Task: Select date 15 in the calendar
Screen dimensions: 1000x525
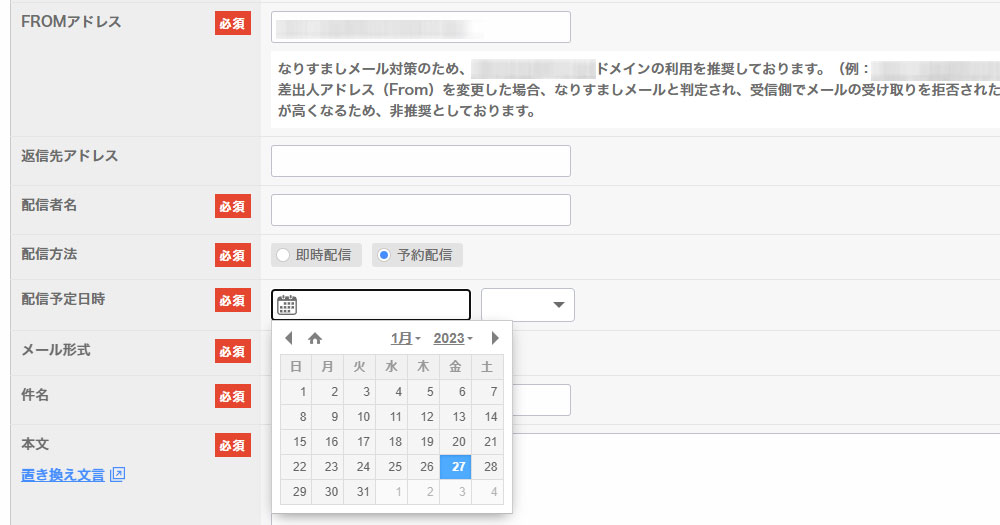Action: (x=297, y=442)
